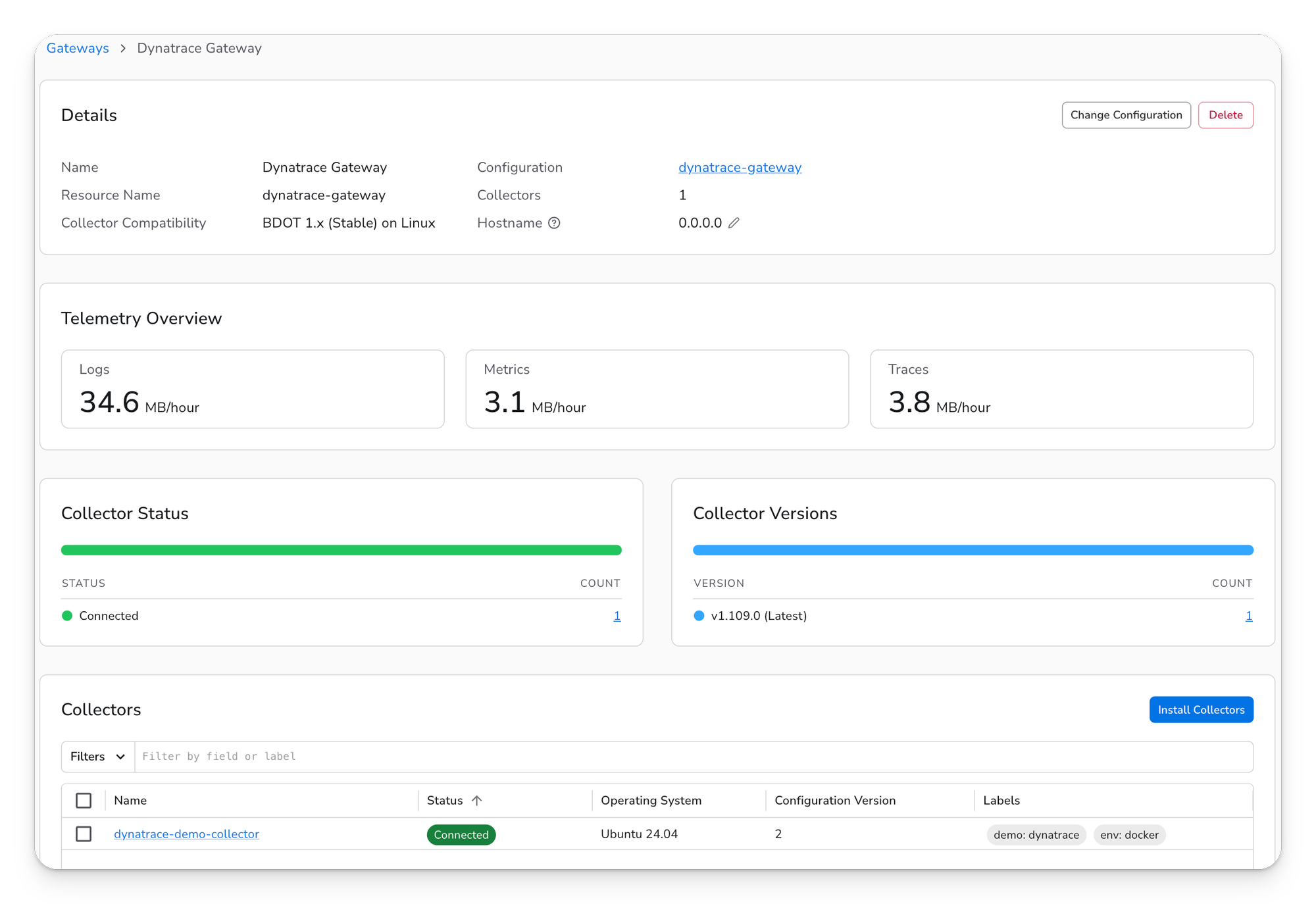Click the Delete gateway button
This screenshot has width=1316, height=904.
1225,115
